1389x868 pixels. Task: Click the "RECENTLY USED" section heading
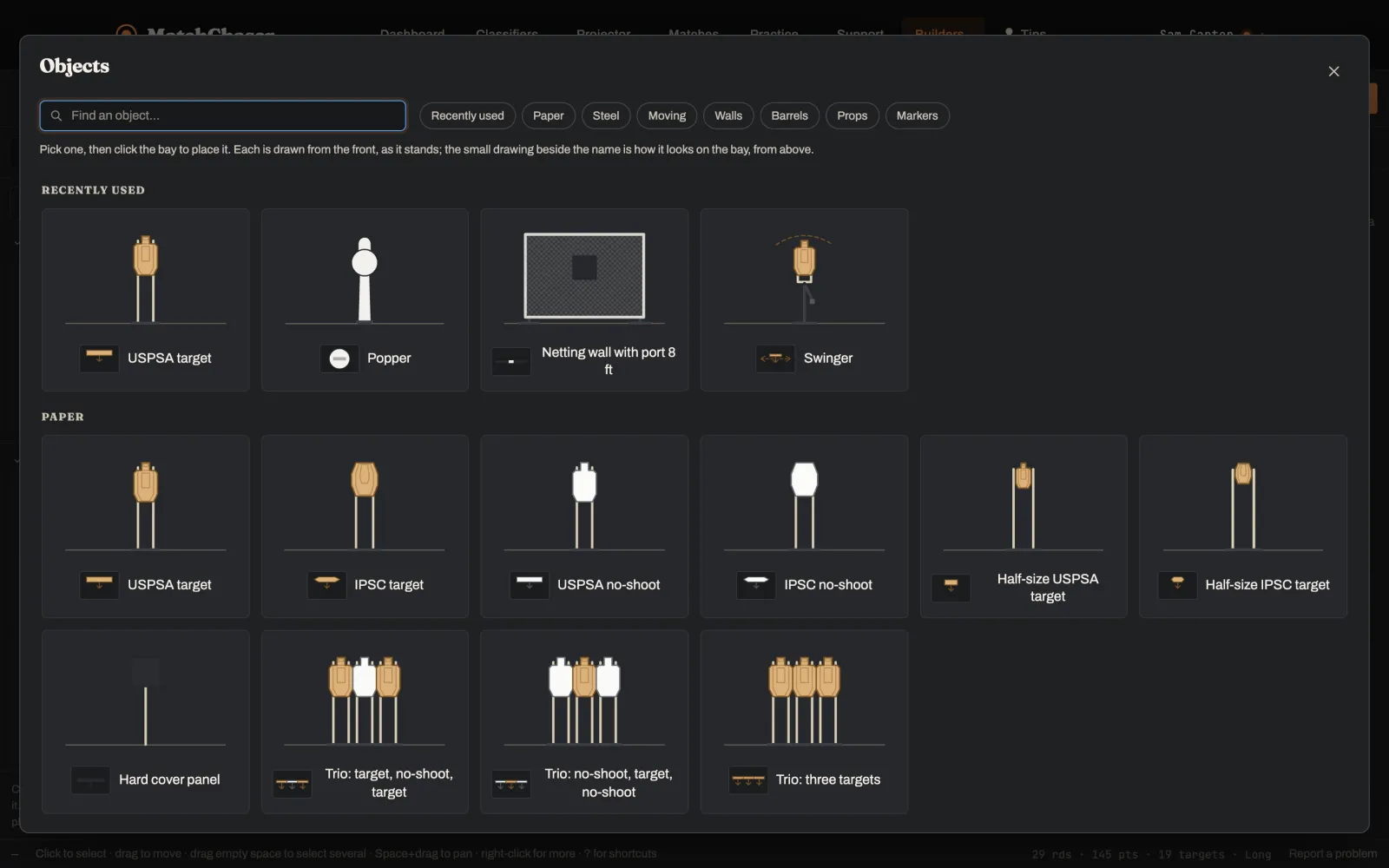(x=93, y=190)
